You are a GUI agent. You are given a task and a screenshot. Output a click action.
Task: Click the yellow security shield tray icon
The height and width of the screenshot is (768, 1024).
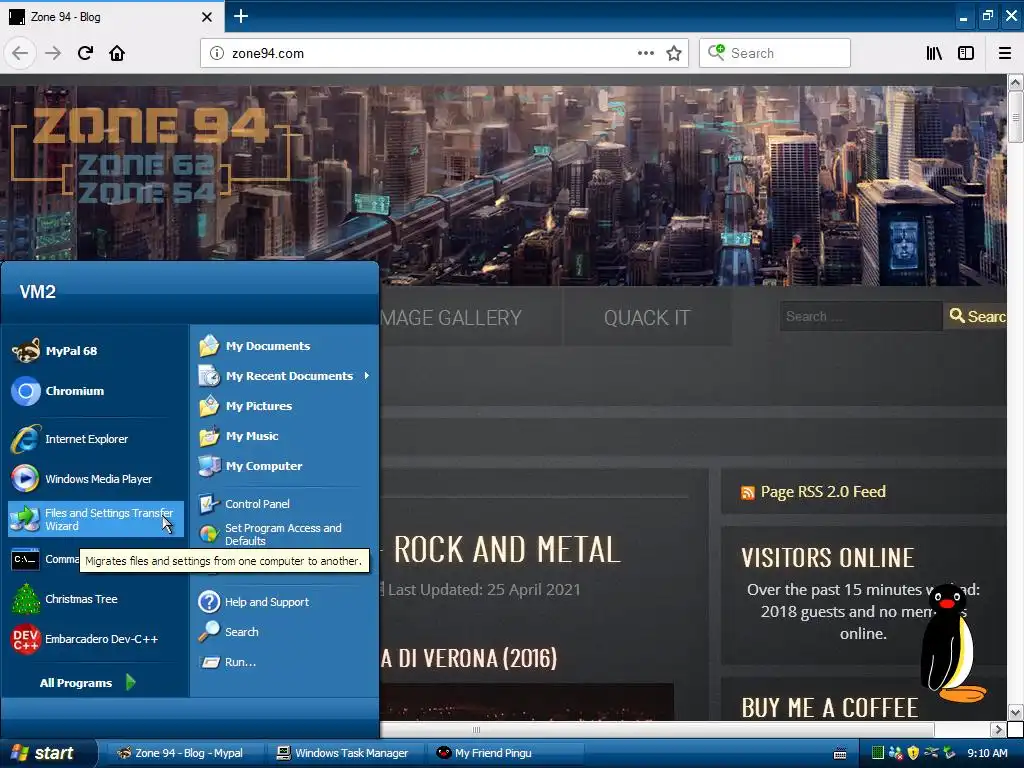(913, 753)
